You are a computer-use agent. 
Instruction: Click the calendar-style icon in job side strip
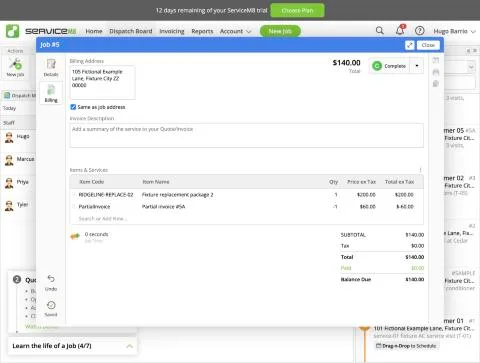pos(436,60)
